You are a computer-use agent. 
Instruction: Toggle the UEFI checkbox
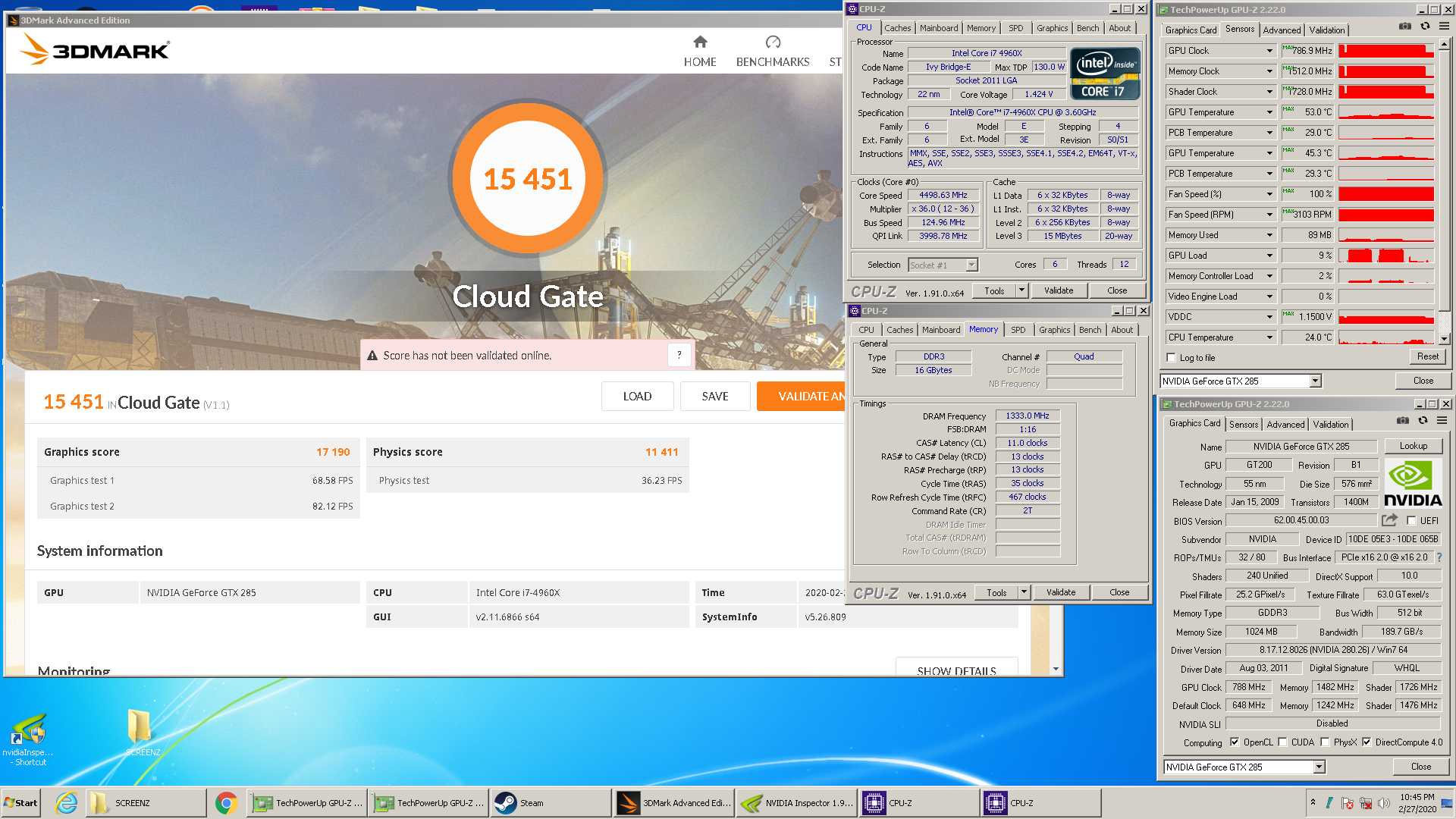[1411, 521]
